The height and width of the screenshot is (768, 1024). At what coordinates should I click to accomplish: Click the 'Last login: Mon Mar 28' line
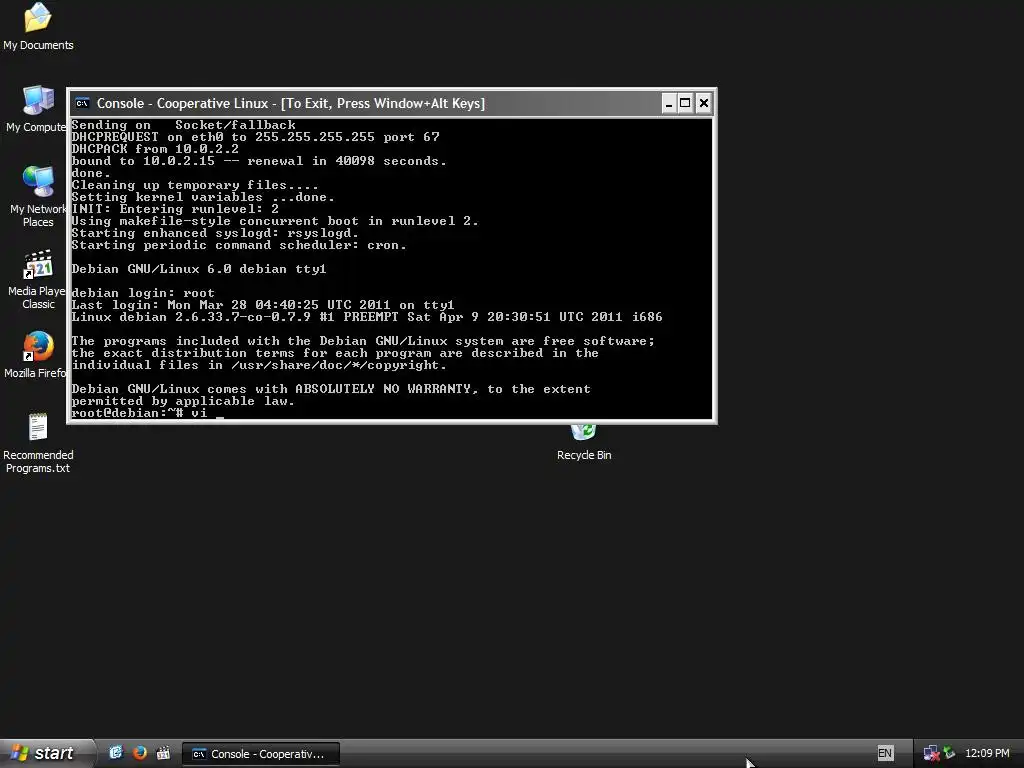pyautogui.click(x=263, y=305)
